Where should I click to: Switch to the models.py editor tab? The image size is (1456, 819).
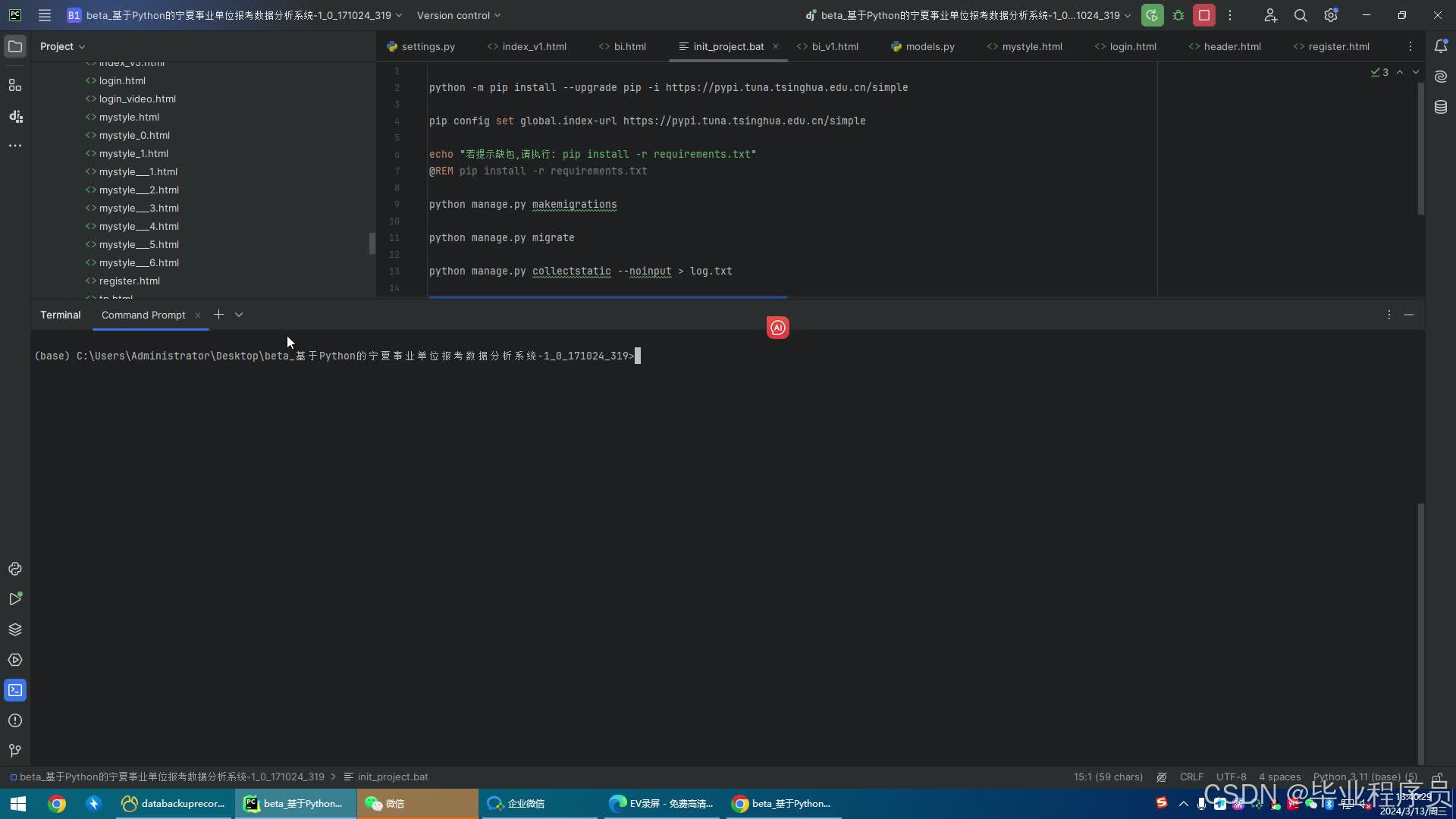coord(929,46)
